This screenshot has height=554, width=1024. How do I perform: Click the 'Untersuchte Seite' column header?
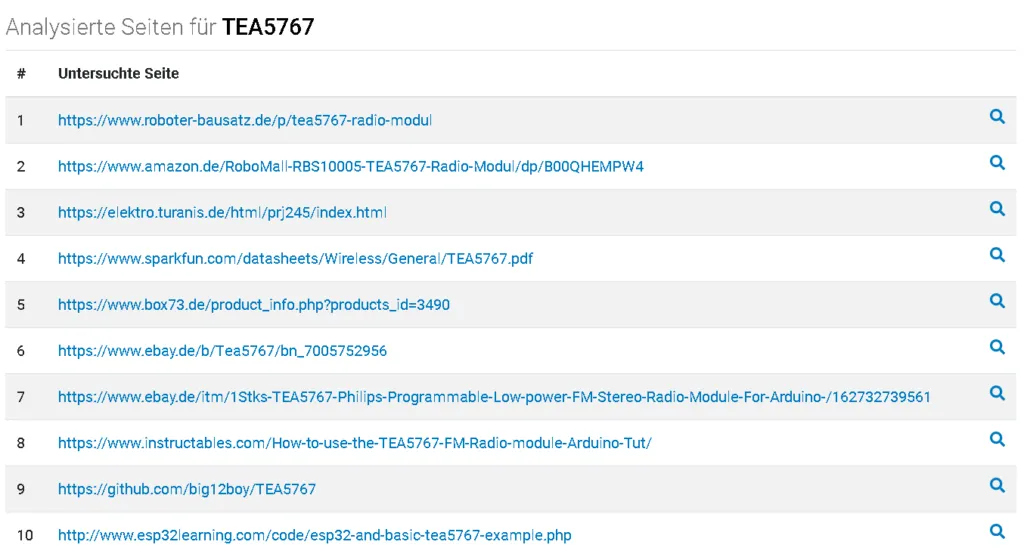pyautogui.click(x=118, y=74)
